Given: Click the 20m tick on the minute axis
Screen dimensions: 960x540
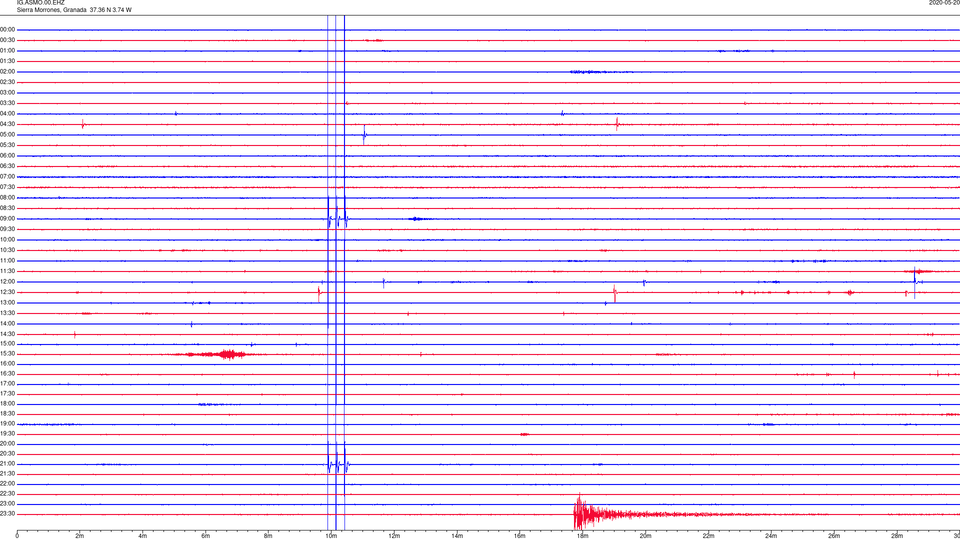Looking at the screenshot, I should 645,536.
